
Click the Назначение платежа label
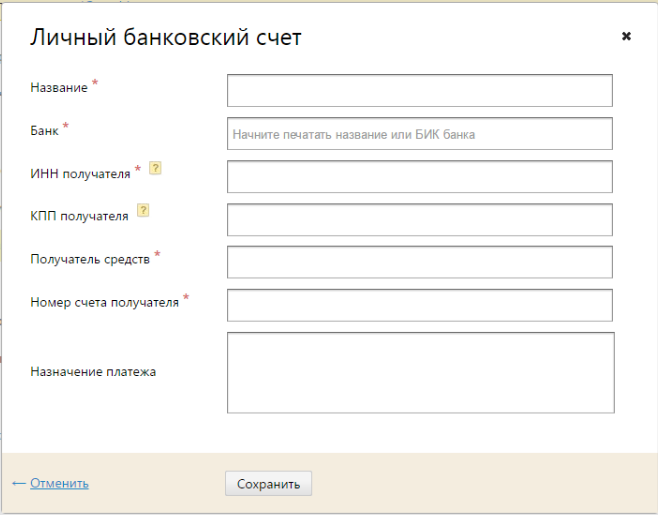click(93, 372)
